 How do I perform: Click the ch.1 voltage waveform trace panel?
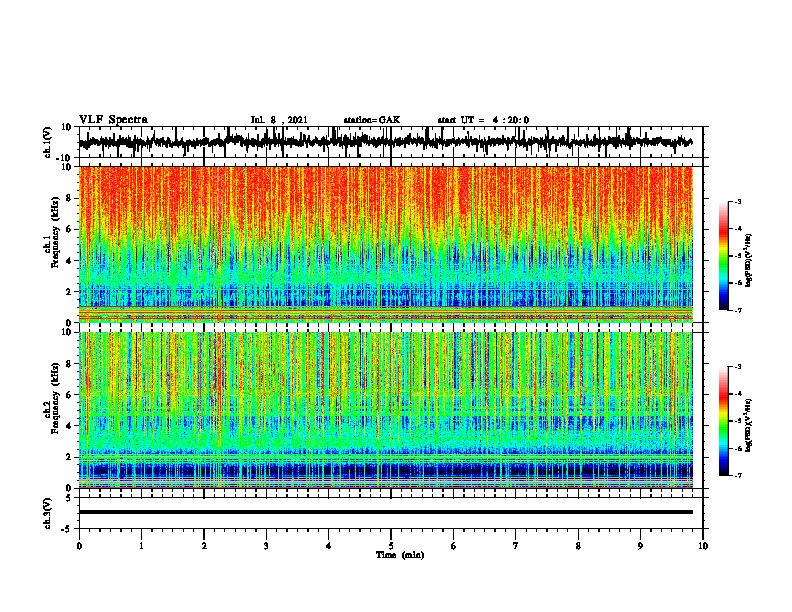(390, 142)
